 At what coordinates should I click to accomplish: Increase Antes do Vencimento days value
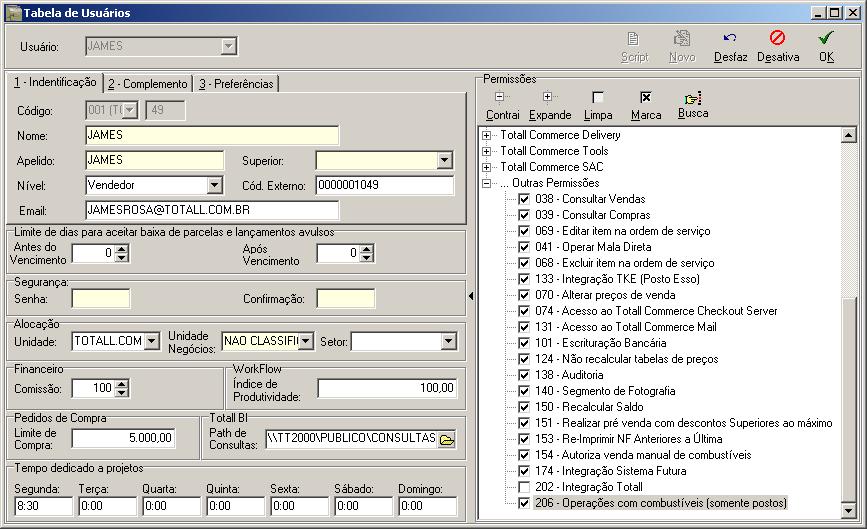pyautogui.click(x=122, y=249)
